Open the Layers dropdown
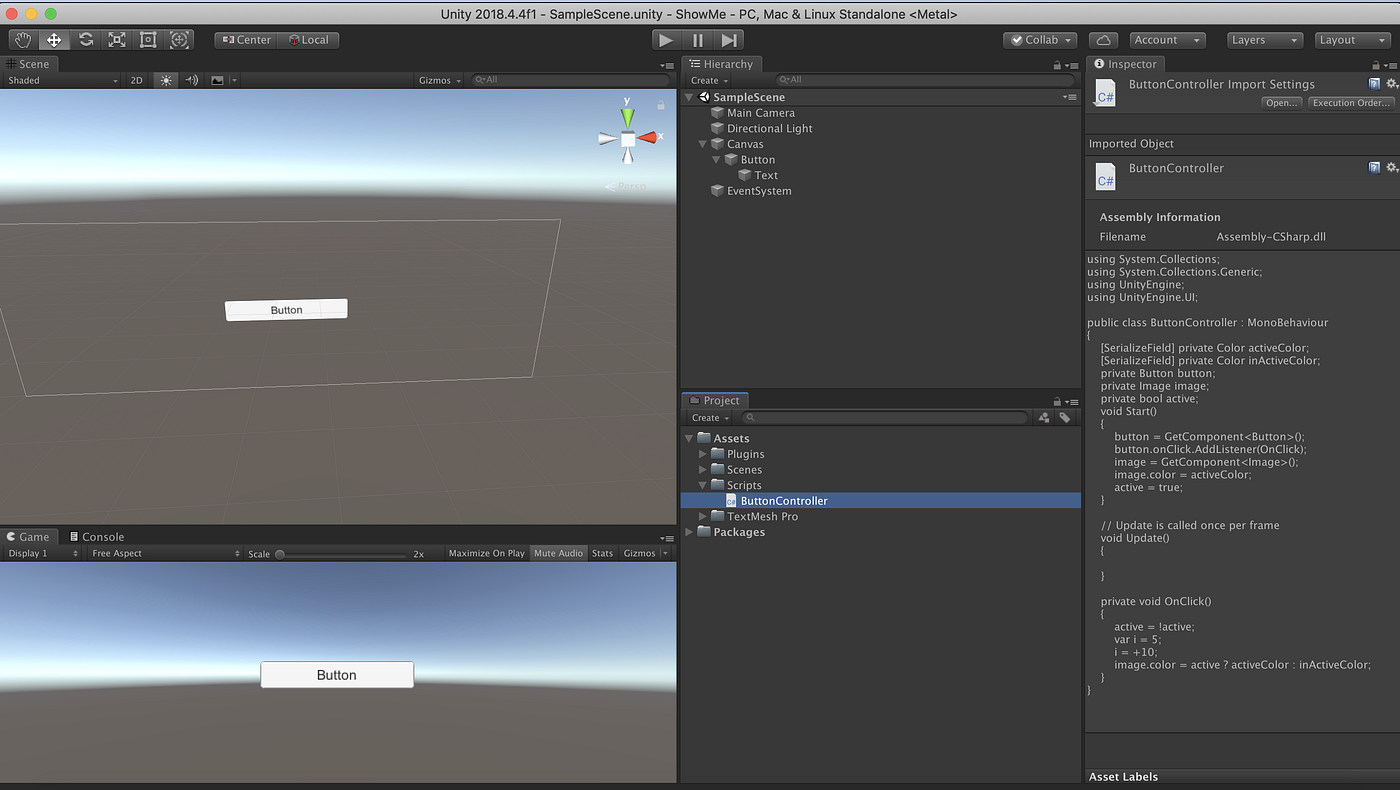The width and height of the screenshot is (1400, 790). (1265, 40)
